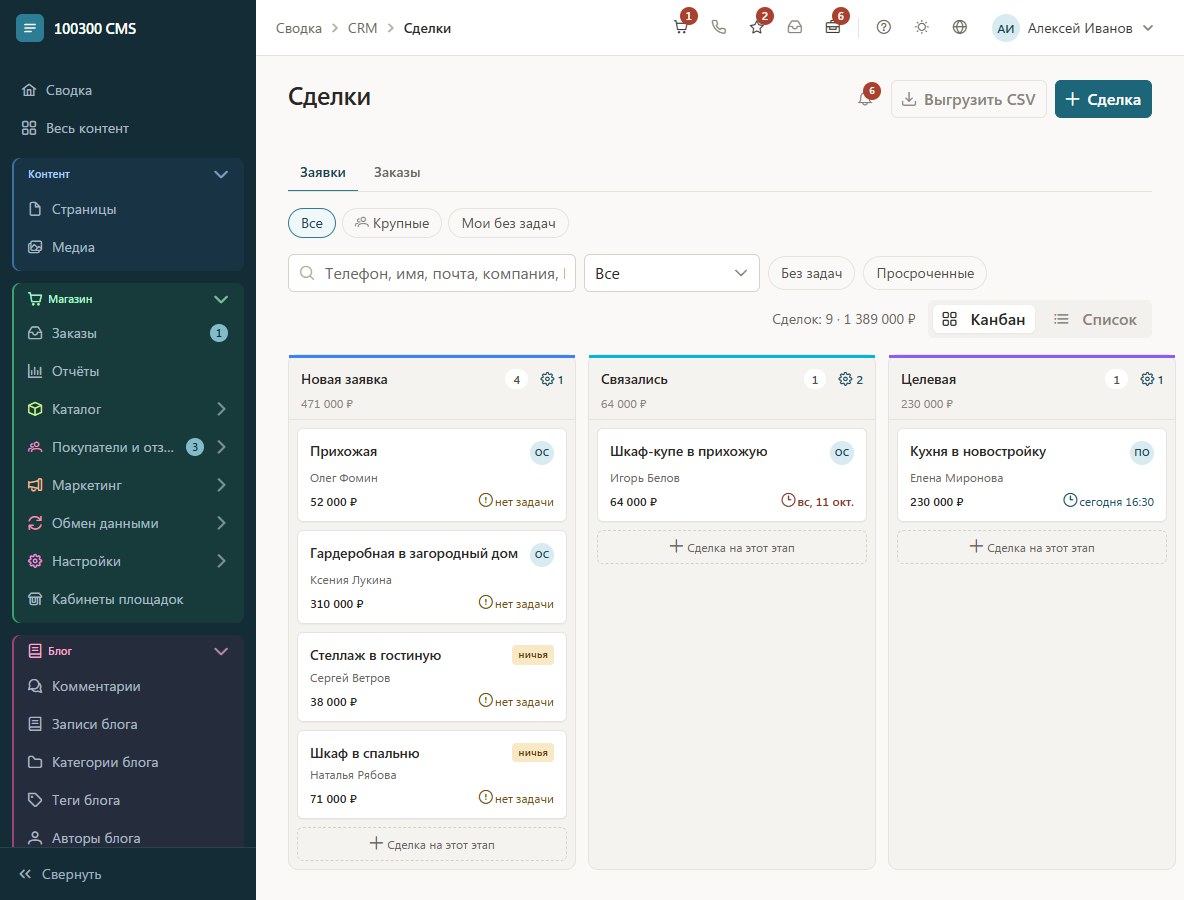
Task: Open Кабинеты площадок in sidebar
Action: pyautogui.click(x=128, y=599)
